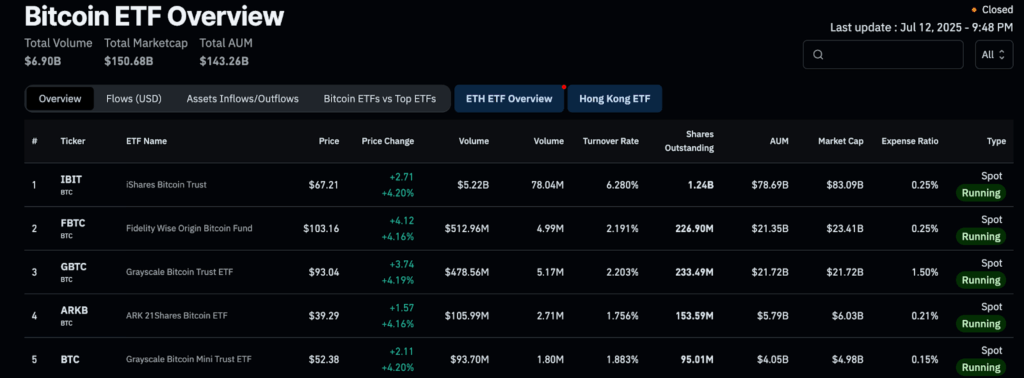Click the Running badge in GBTC row
The width and height of the screenshot is (1024, 378).
pyautogui.click(x=981, y=280)
